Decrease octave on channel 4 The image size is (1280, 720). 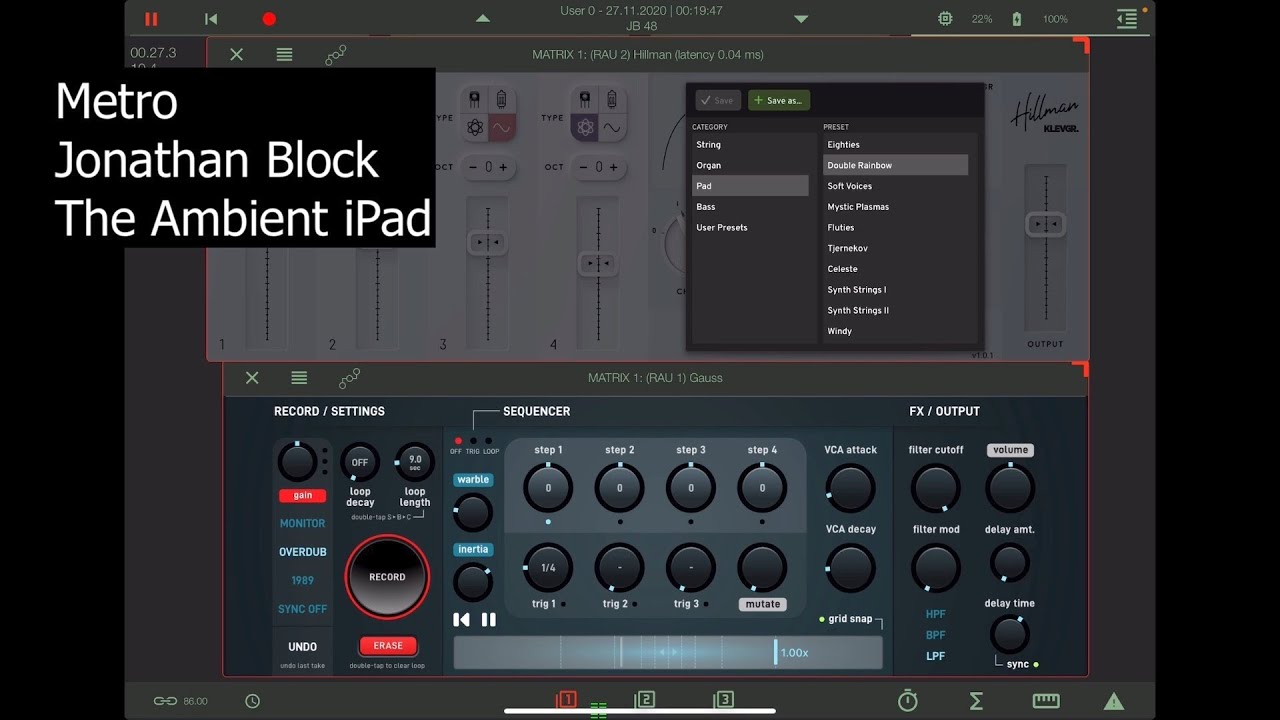pyautogui.click(x=584, y=167)
